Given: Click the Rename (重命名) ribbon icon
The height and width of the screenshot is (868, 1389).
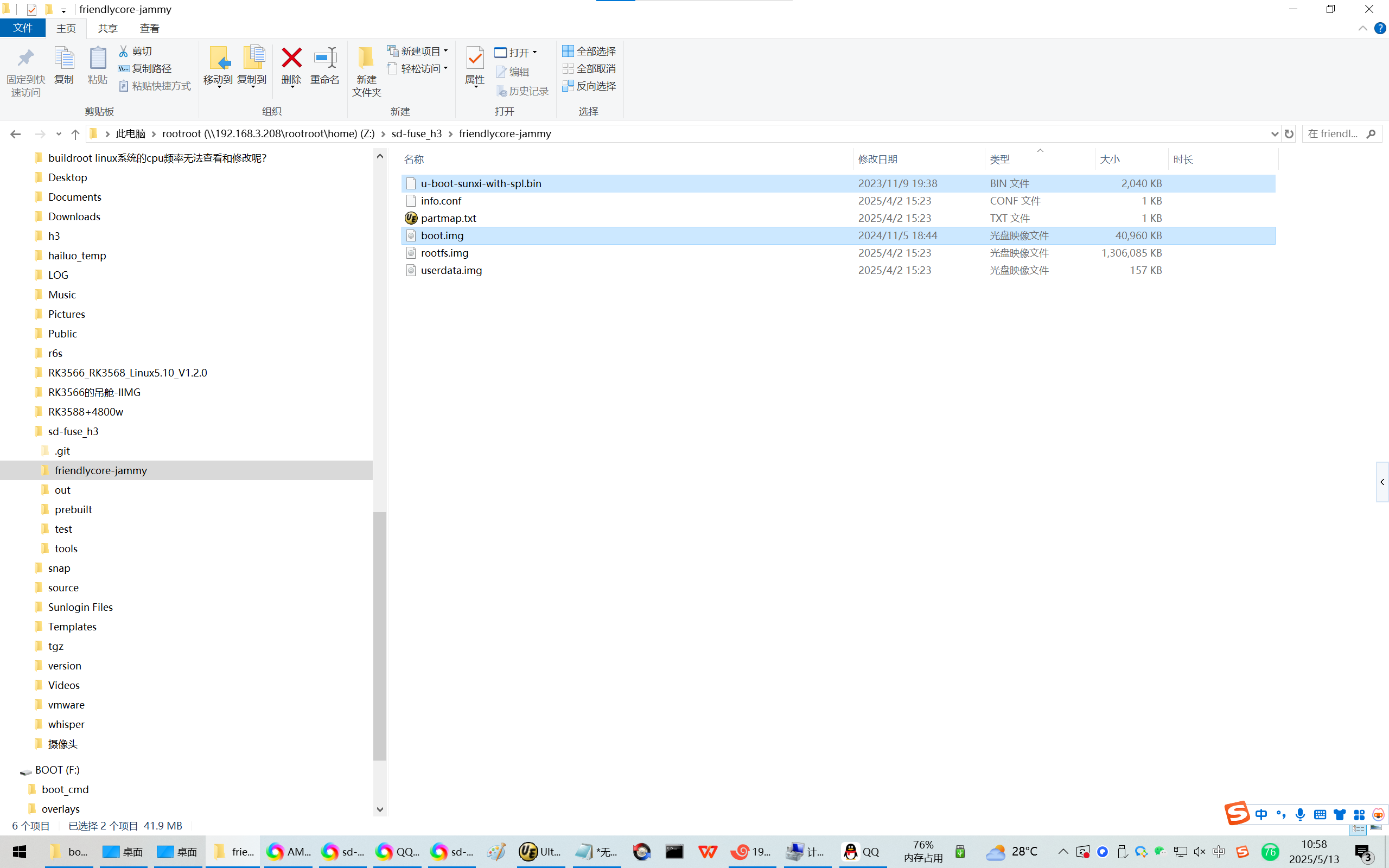Looking at the screenshot, I should [x=325, y=59].
